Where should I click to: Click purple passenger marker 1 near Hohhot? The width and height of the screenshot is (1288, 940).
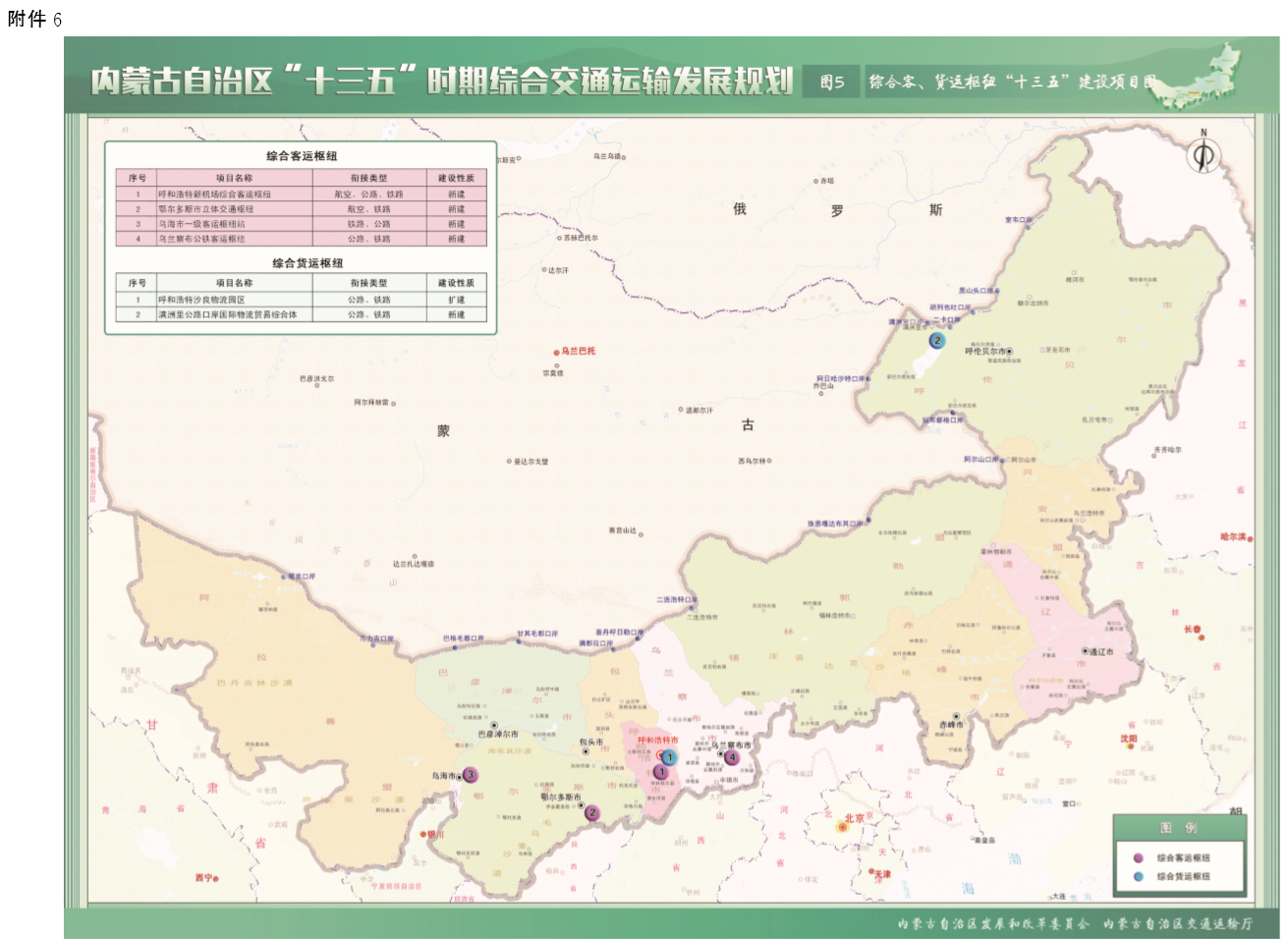click(x=661, y=772)
